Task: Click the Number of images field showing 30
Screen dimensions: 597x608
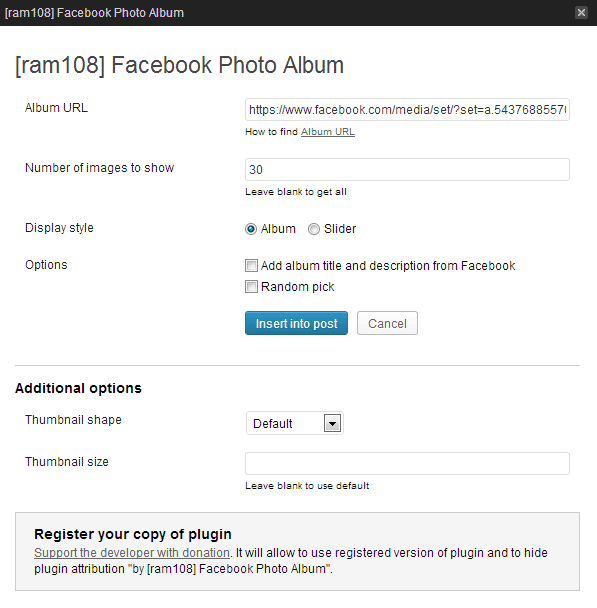Action: tap(407, 169)
